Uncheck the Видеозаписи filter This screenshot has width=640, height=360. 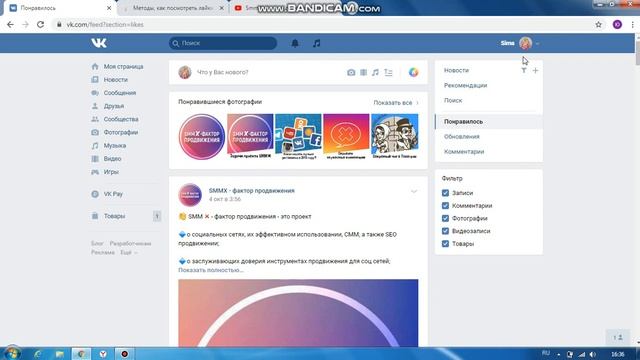pyautogui.click(x=445, y=231)
